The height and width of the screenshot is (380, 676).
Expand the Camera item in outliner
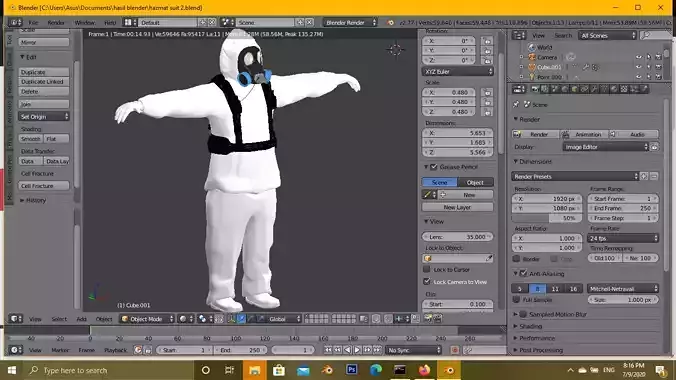pos(521,57)
